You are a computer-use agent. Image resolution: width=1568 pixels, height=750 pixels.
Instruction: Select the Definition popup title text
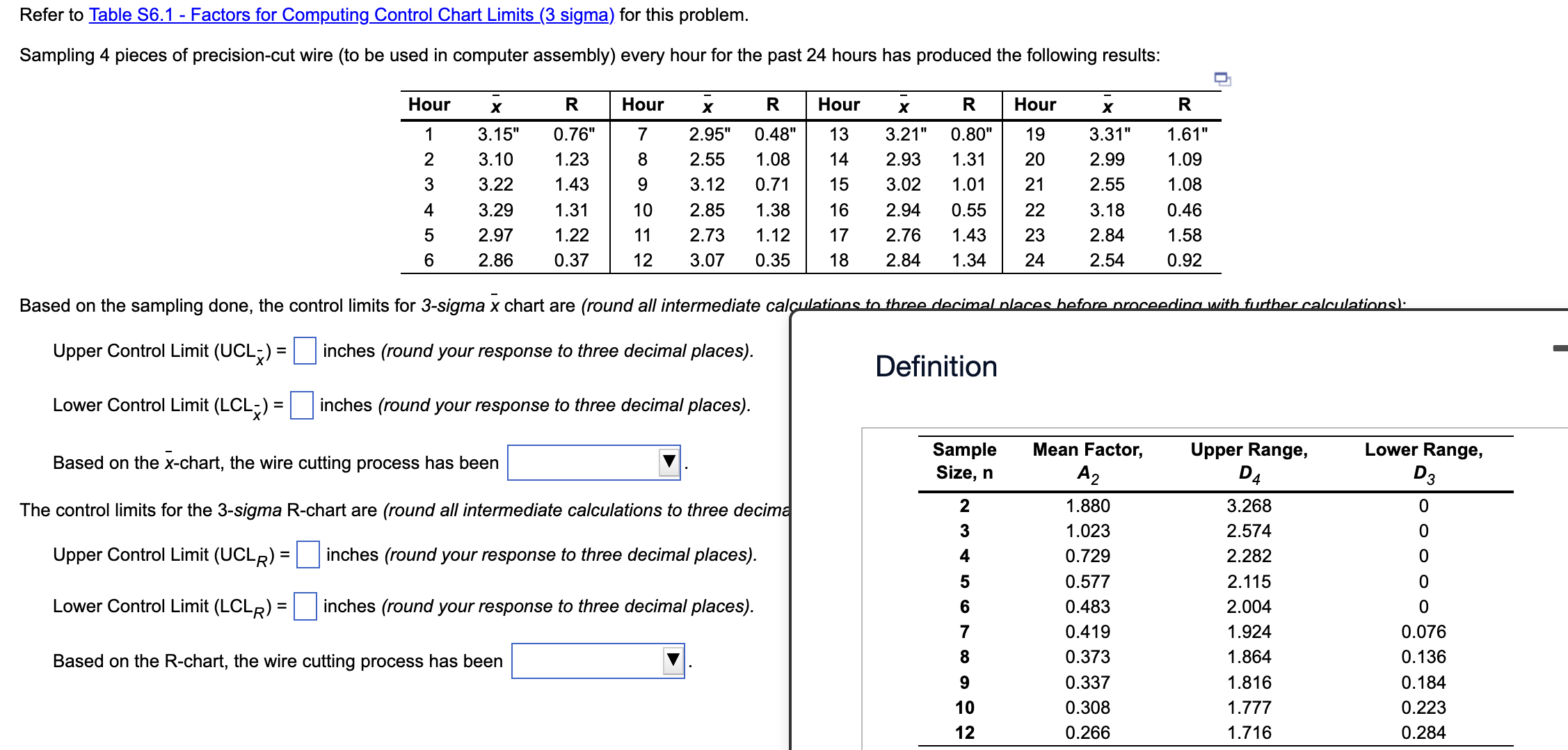point(937,367)
